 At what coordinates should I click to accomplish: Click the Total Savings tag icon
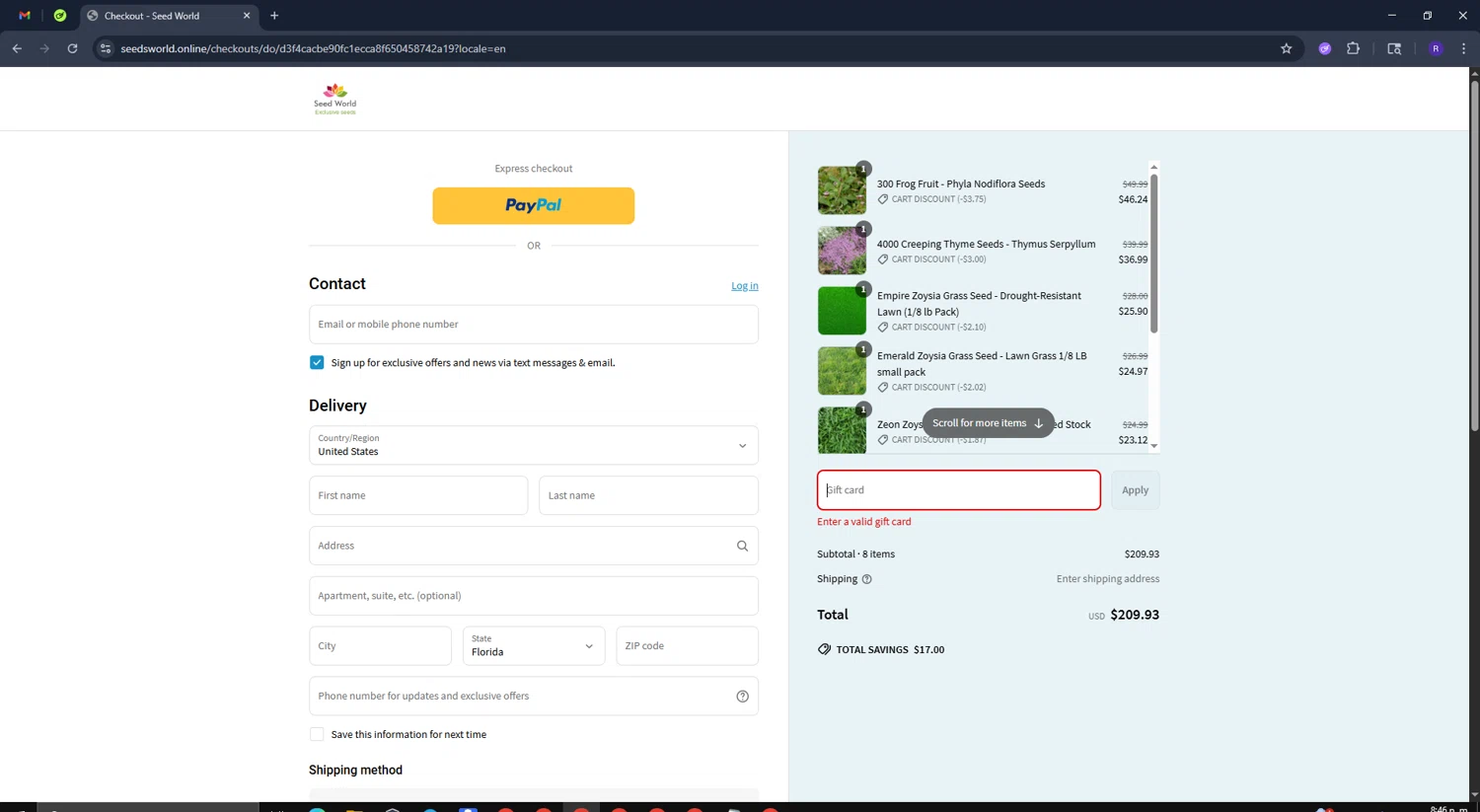[x=824, y=649]
